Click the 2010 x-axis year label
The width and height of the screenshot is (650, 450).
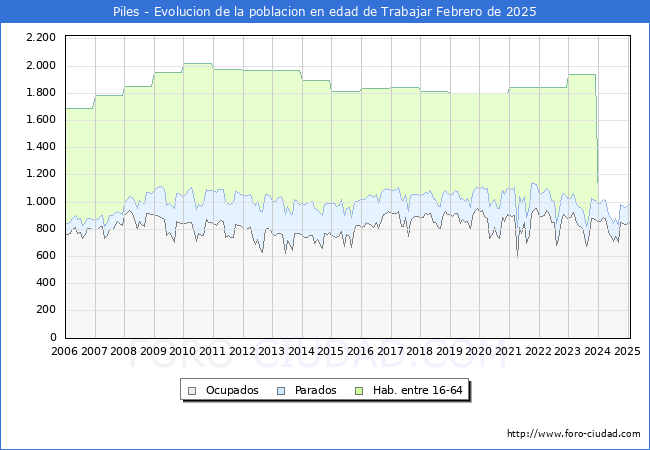183,351
